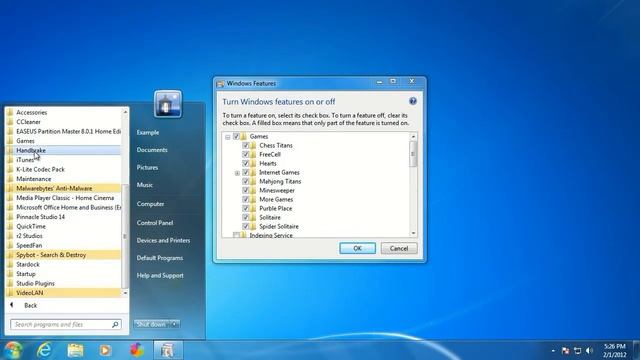The image size is (640, 360).
Task: Uncheck the Minesweeper checkbox
Action: coord(246,190)
